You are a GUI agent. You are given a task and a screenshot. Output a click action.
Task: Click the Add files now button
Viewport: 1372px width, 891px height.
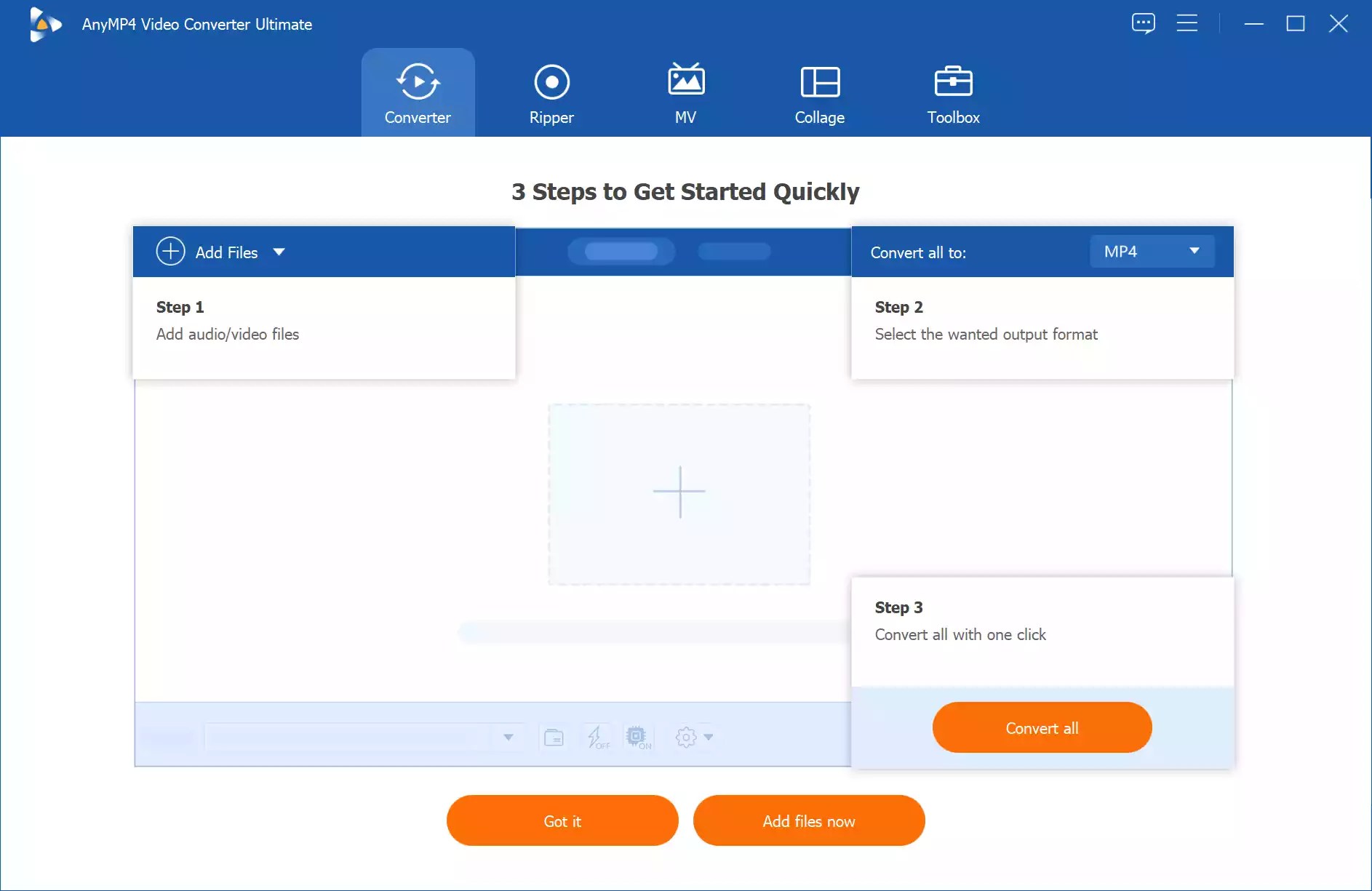[809, 820]
